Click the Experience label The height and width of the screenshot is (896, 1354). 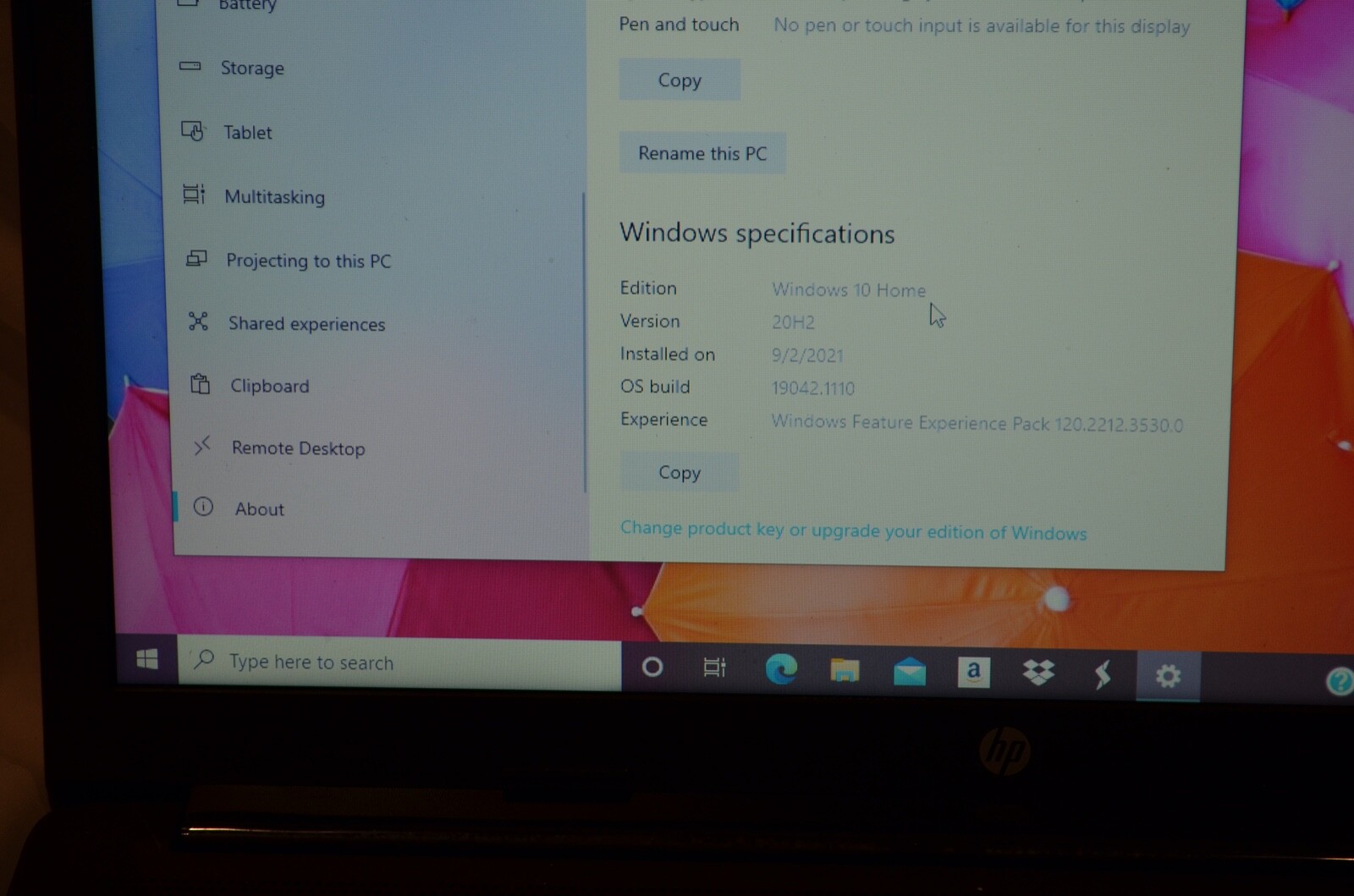point(663,420)
